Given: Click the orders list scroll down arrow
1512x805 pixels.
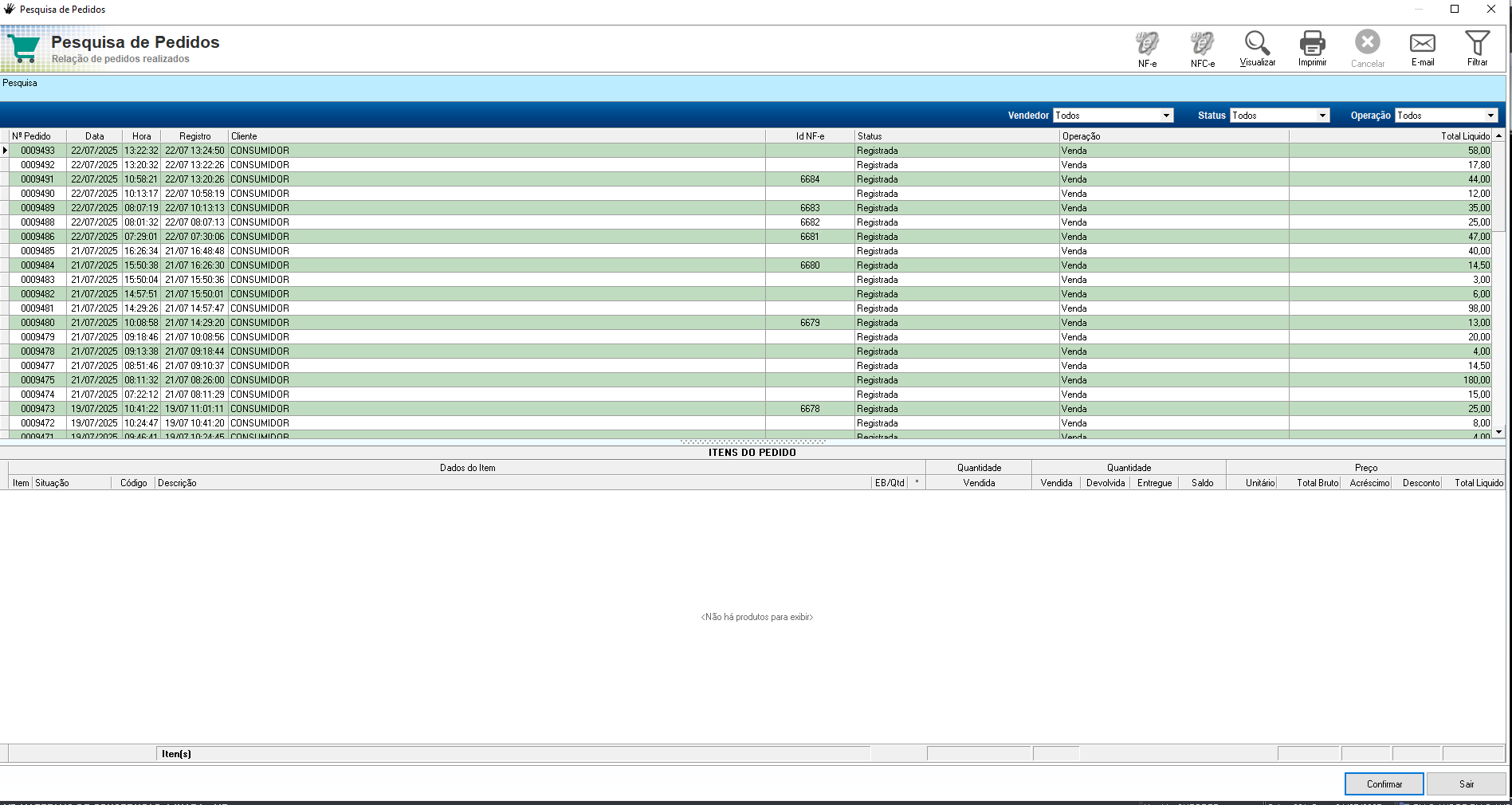Looking at the screenshot, I should click(1498, 432).
